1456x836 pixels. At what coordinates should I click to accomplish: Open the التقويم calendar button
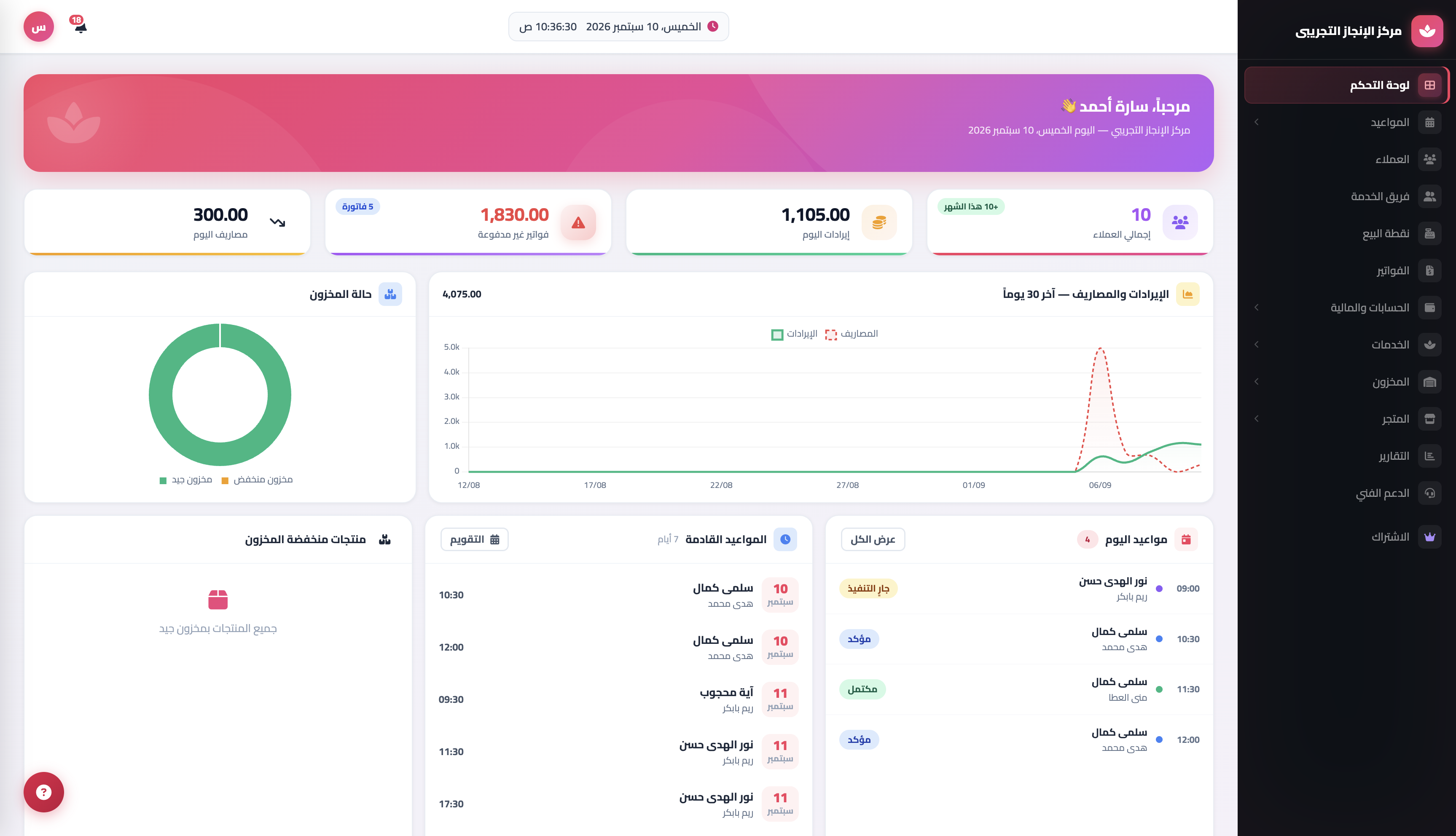[x=474, y=539]
